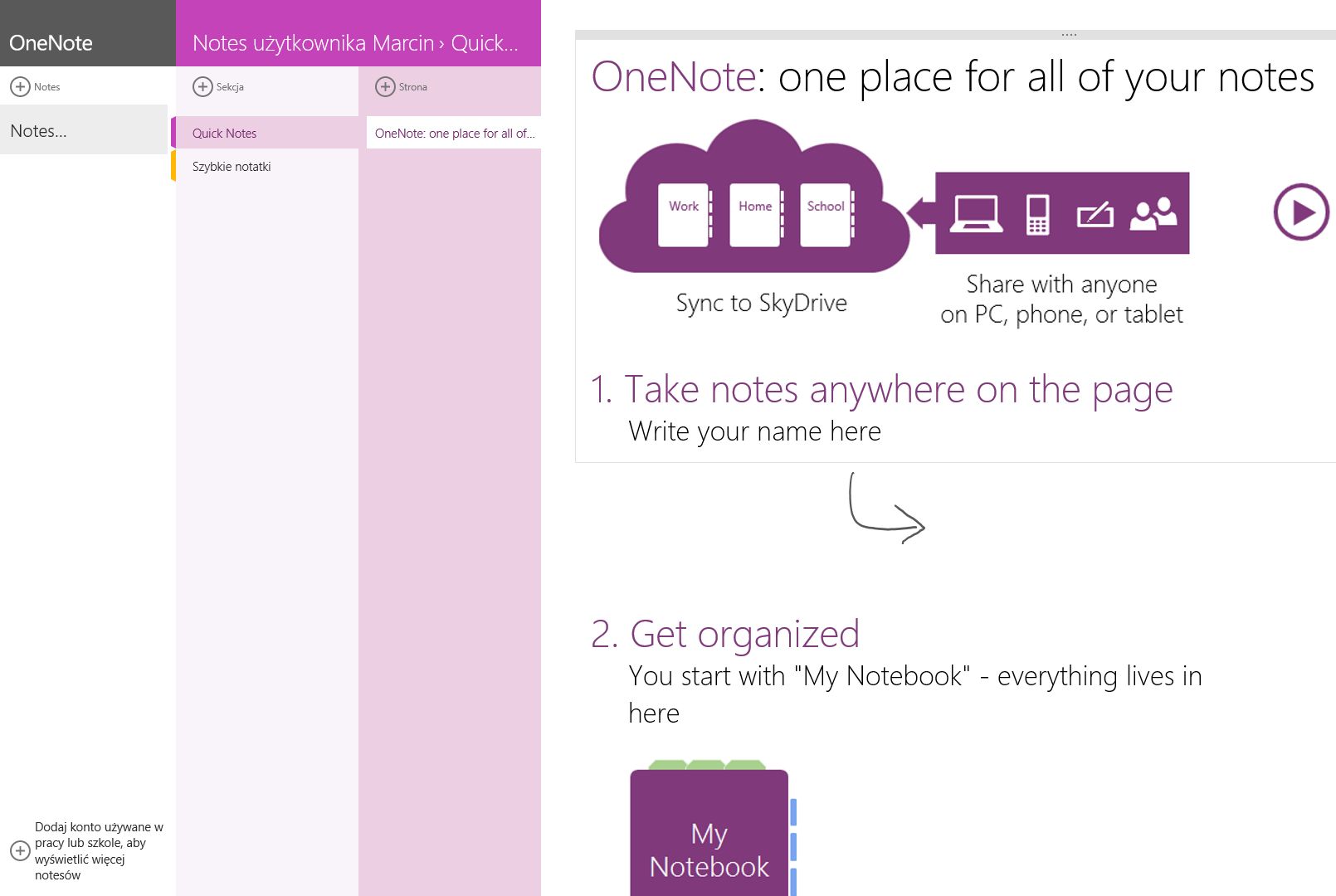Viewport: 1336px width, 896px height.
Task: Add a new section via the Sekcja plus icon
Action: pos(202,86)
